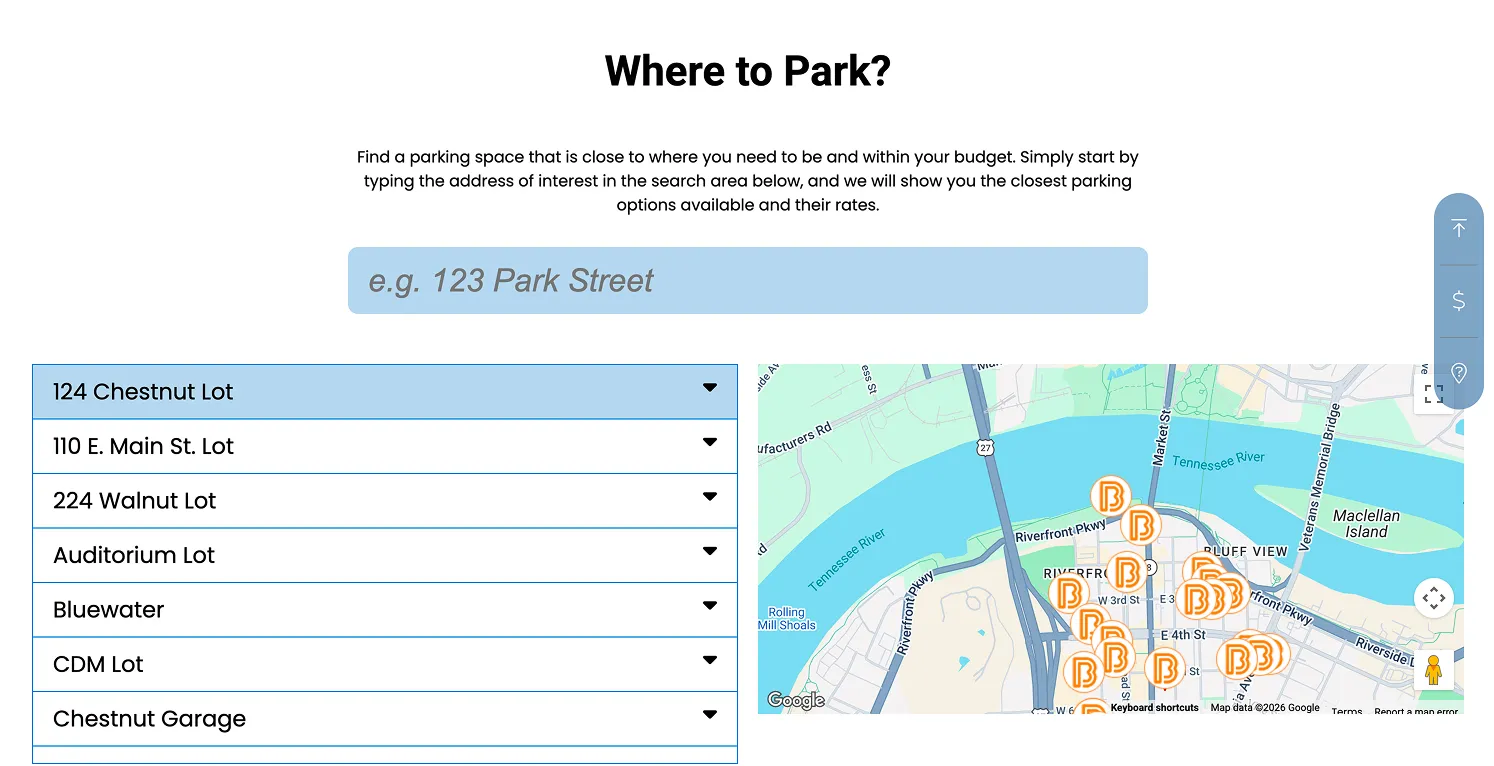
Task: Open the map Terms link
Action: point(1346,711)
